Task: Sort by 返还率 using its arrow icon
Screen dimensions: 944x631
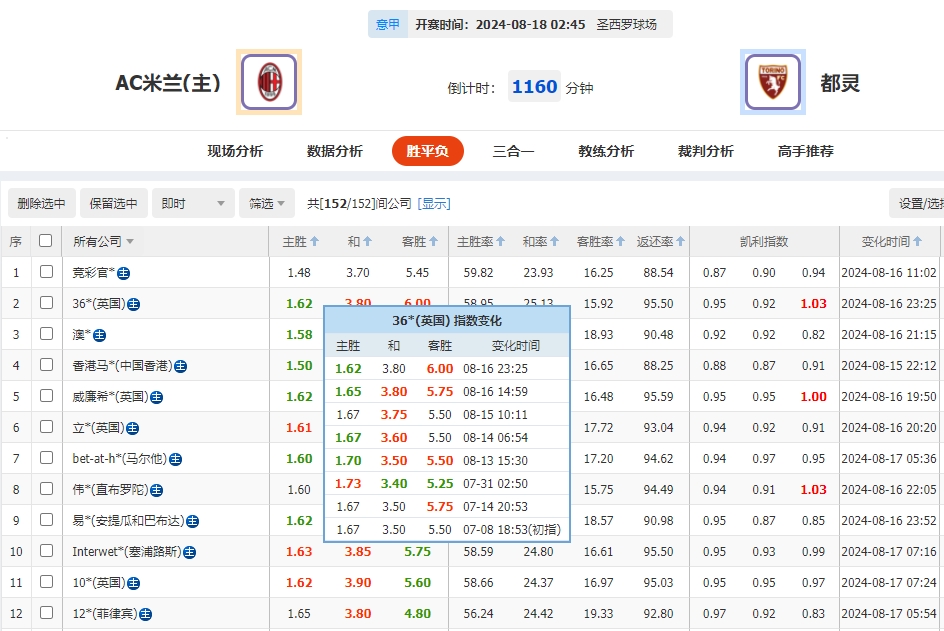Action: click(x=681, y=240)
